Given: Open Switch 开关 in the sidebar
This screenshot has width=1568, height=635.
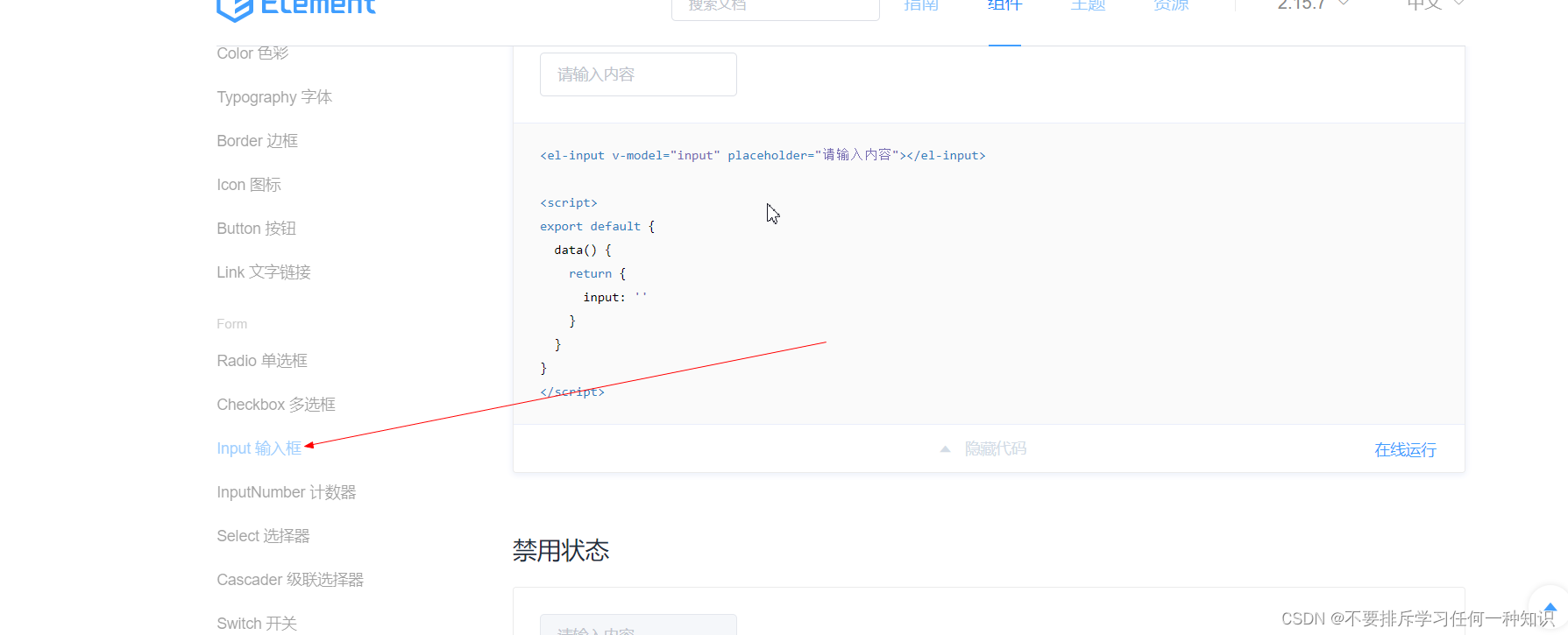Looking at the screenshot, I should [x=257, y=624].
